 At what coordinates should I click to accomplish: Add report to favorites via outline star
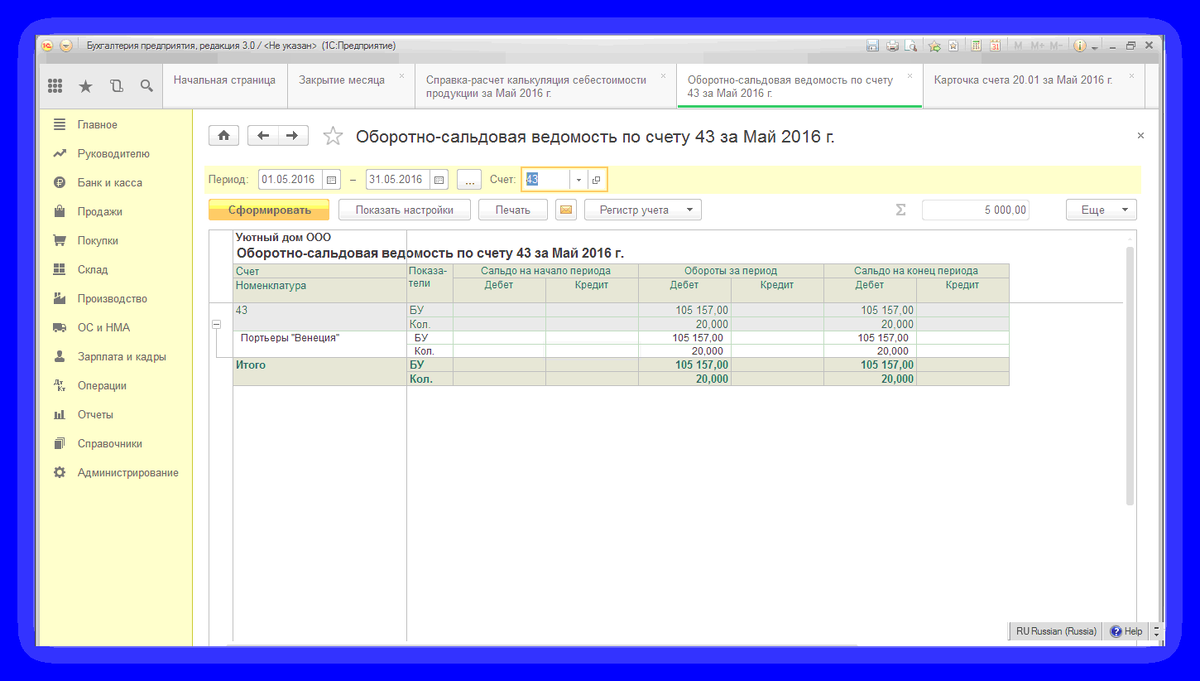pos(334,136)
